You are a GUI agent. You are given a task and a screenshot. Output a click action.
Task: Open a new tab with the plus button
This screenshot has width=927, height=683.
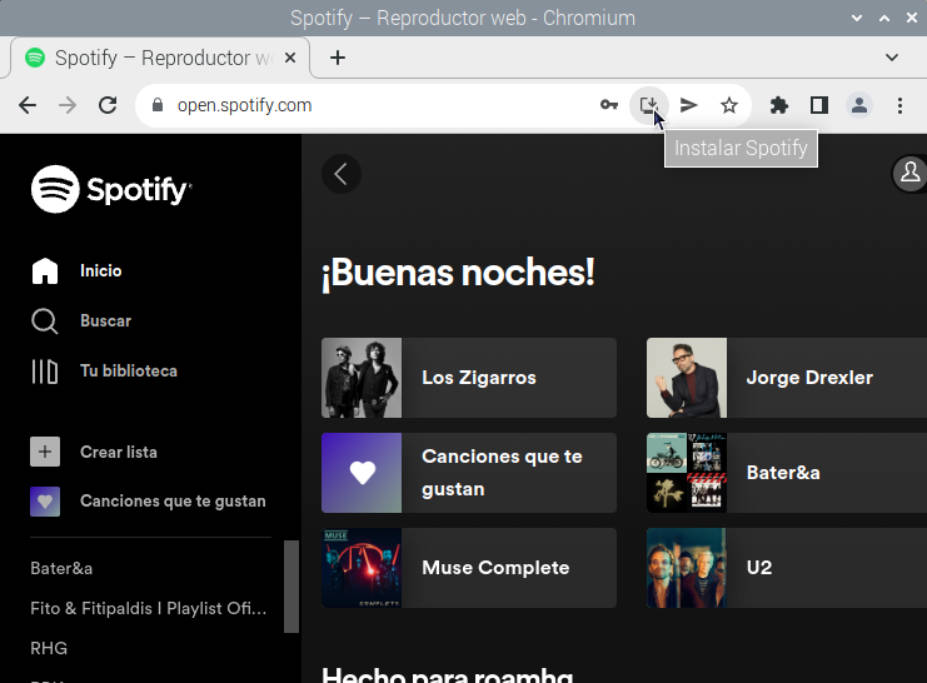tap(338, 57)
